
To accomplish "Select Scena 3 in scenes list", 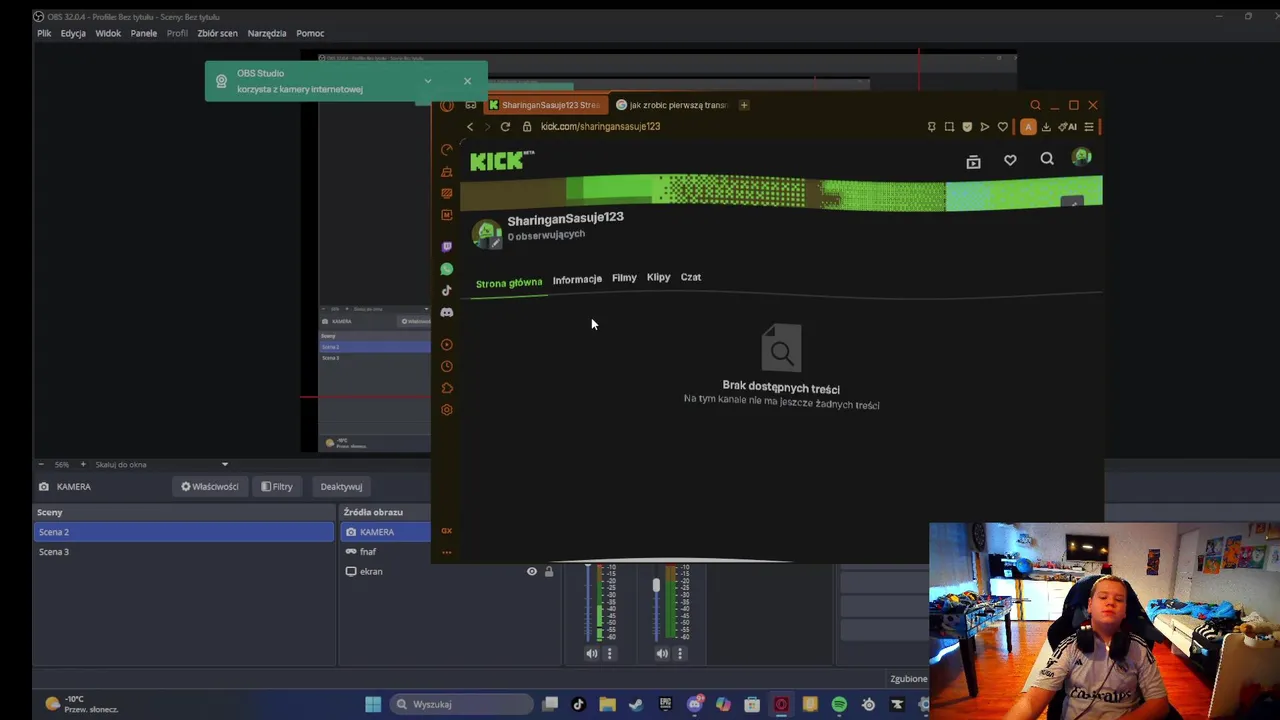I will [x=184, y=552].
